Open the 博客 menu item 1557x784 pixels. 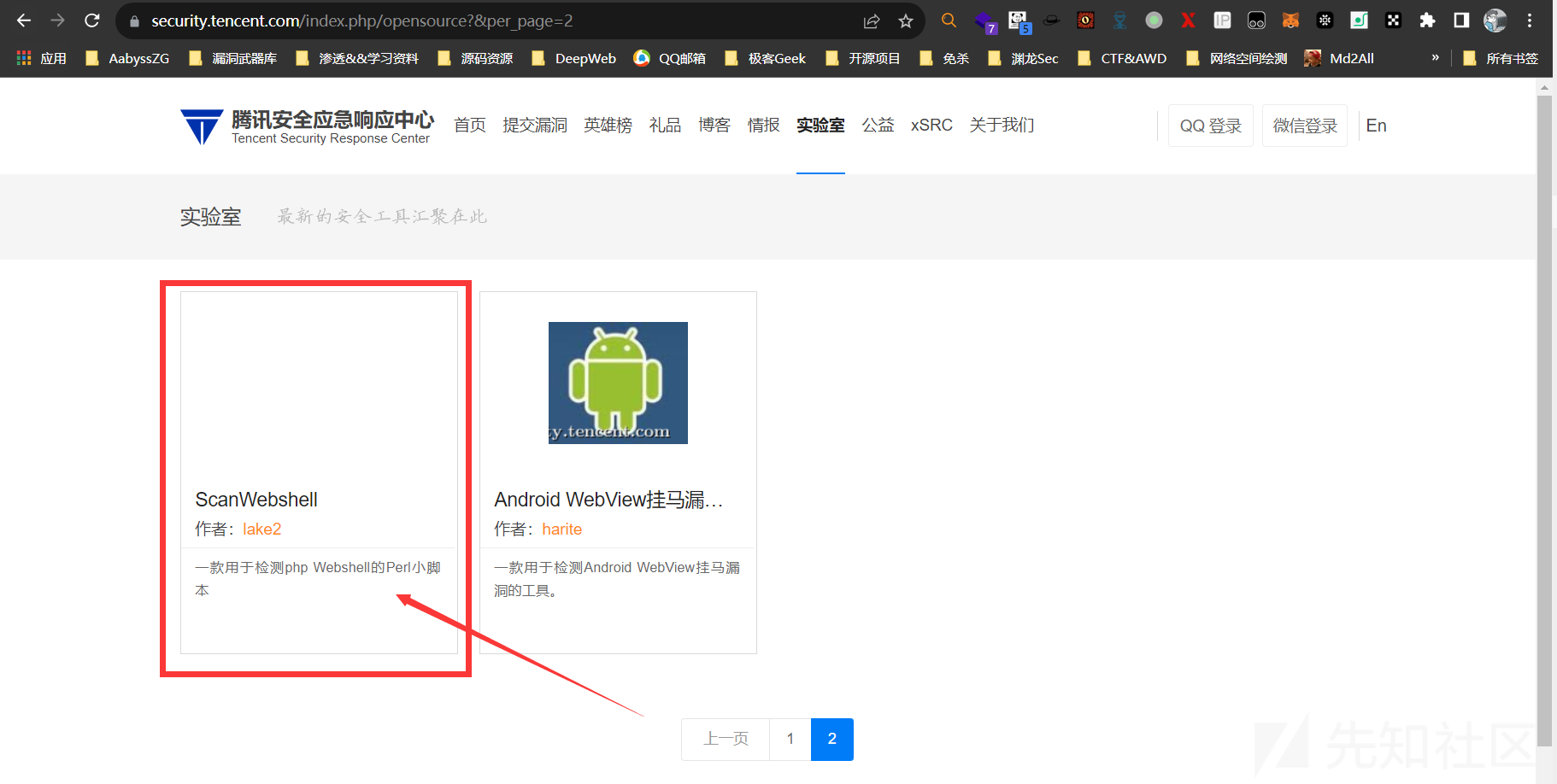[714, 126]
